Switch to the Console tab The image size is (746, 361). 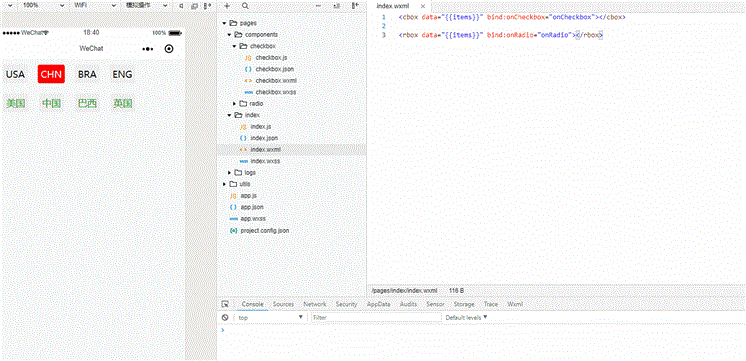pyautogui.click(x=252, y=304)
